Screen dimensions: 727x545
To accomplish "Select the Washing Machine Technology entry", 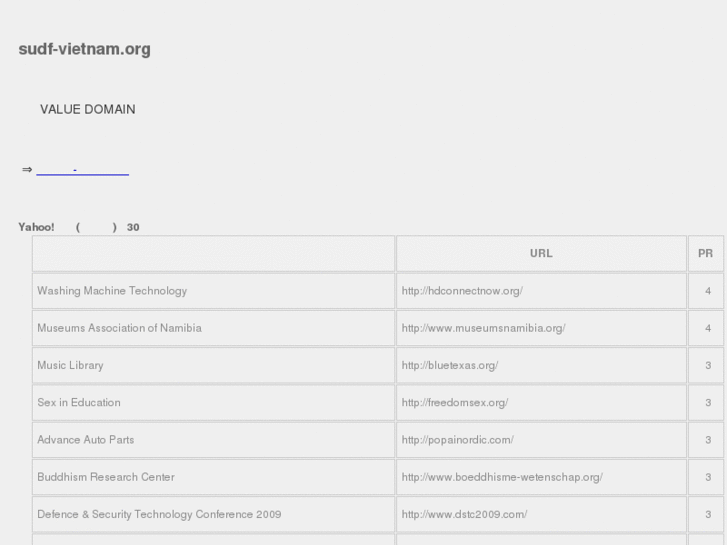I will coord(112,291).
